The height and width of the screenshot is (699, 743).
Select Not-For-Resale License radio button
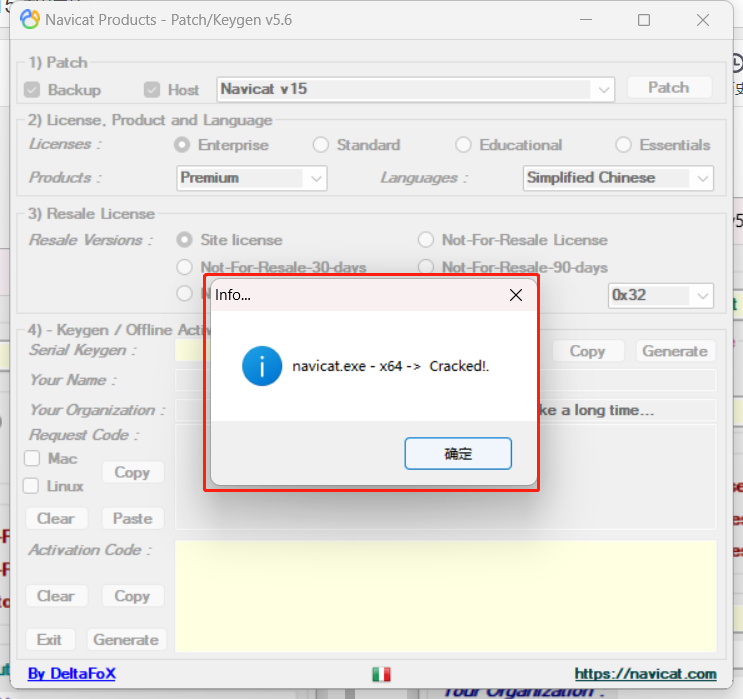(x=426, y=240)
